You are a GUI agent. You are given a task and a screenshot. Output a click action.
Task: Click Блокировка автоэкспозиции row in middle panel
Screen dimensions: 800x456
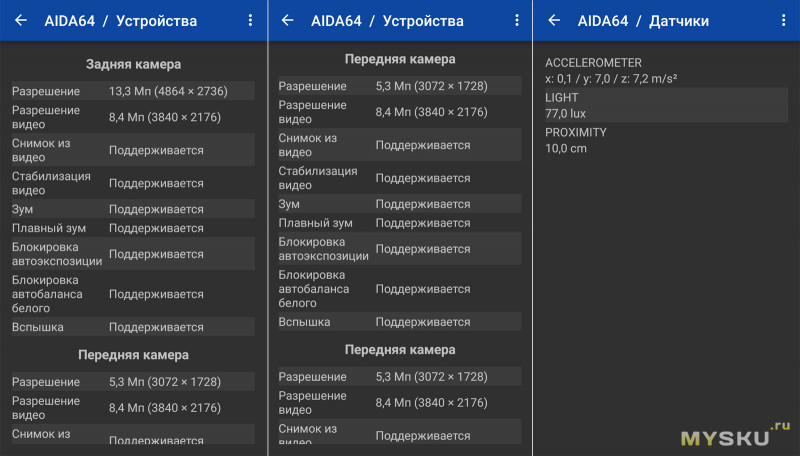(x=400, y=249)
